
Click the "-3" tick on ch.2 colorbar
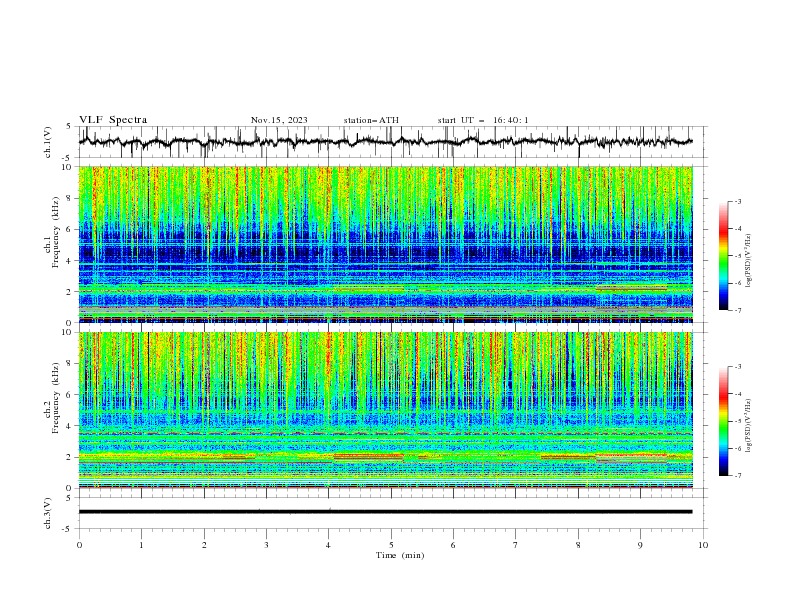coord(737,367)
